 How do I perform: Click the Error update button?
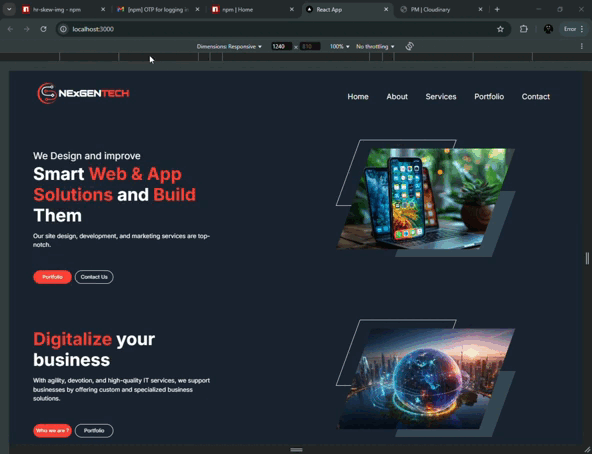[x=570, y=29]
